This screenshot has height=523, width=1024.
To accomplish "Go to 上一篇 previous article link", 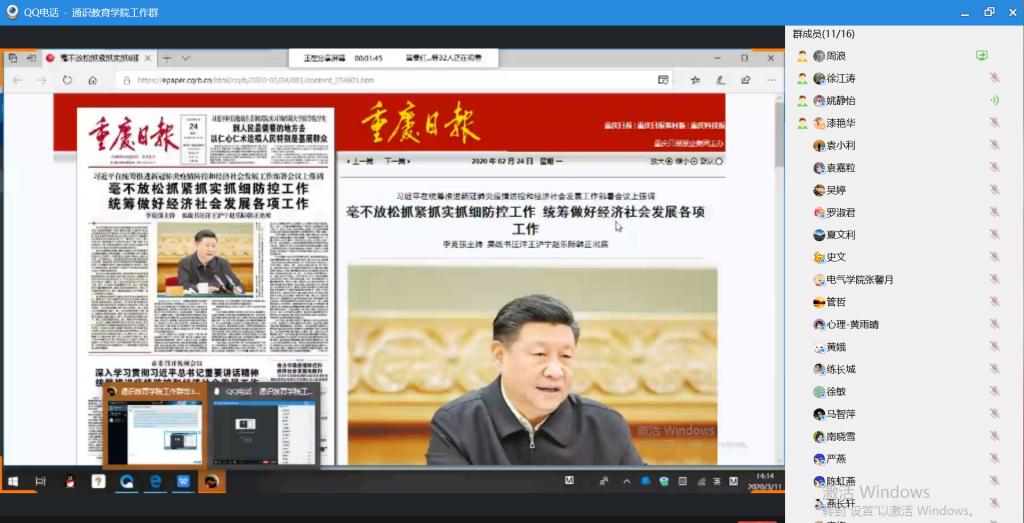I will coord(360,161).
